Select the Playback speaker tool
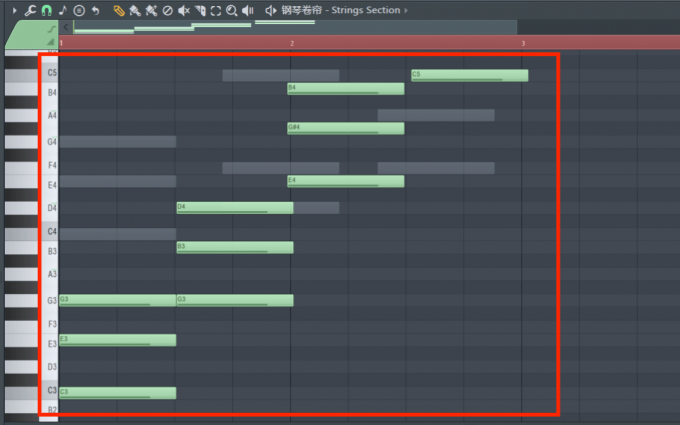Screen dimensions: 680x425 coord(248,10)
